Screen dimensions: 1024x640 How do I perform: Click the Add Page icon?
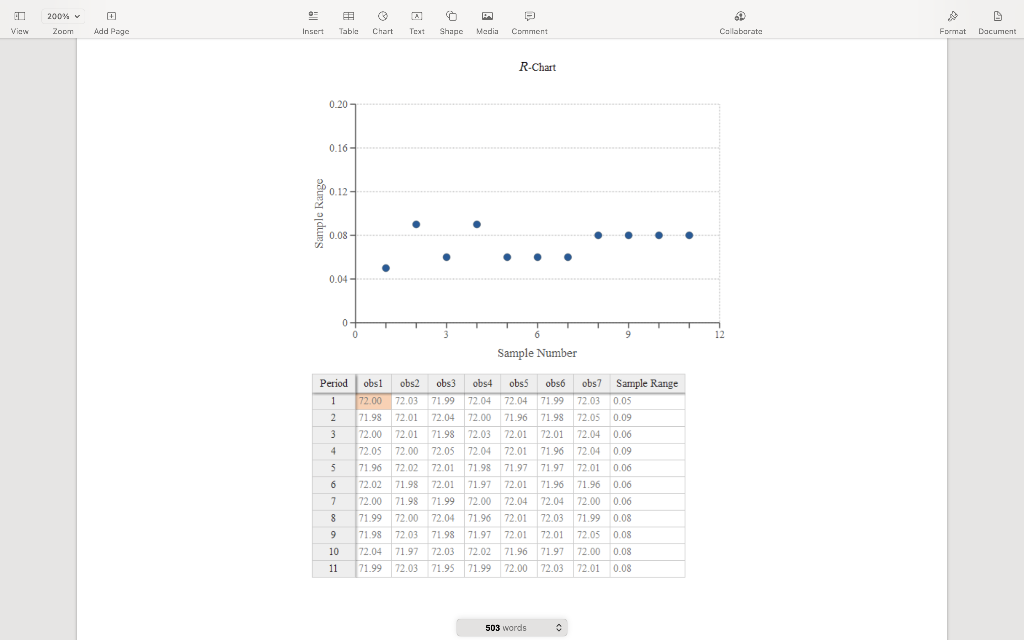111,16
